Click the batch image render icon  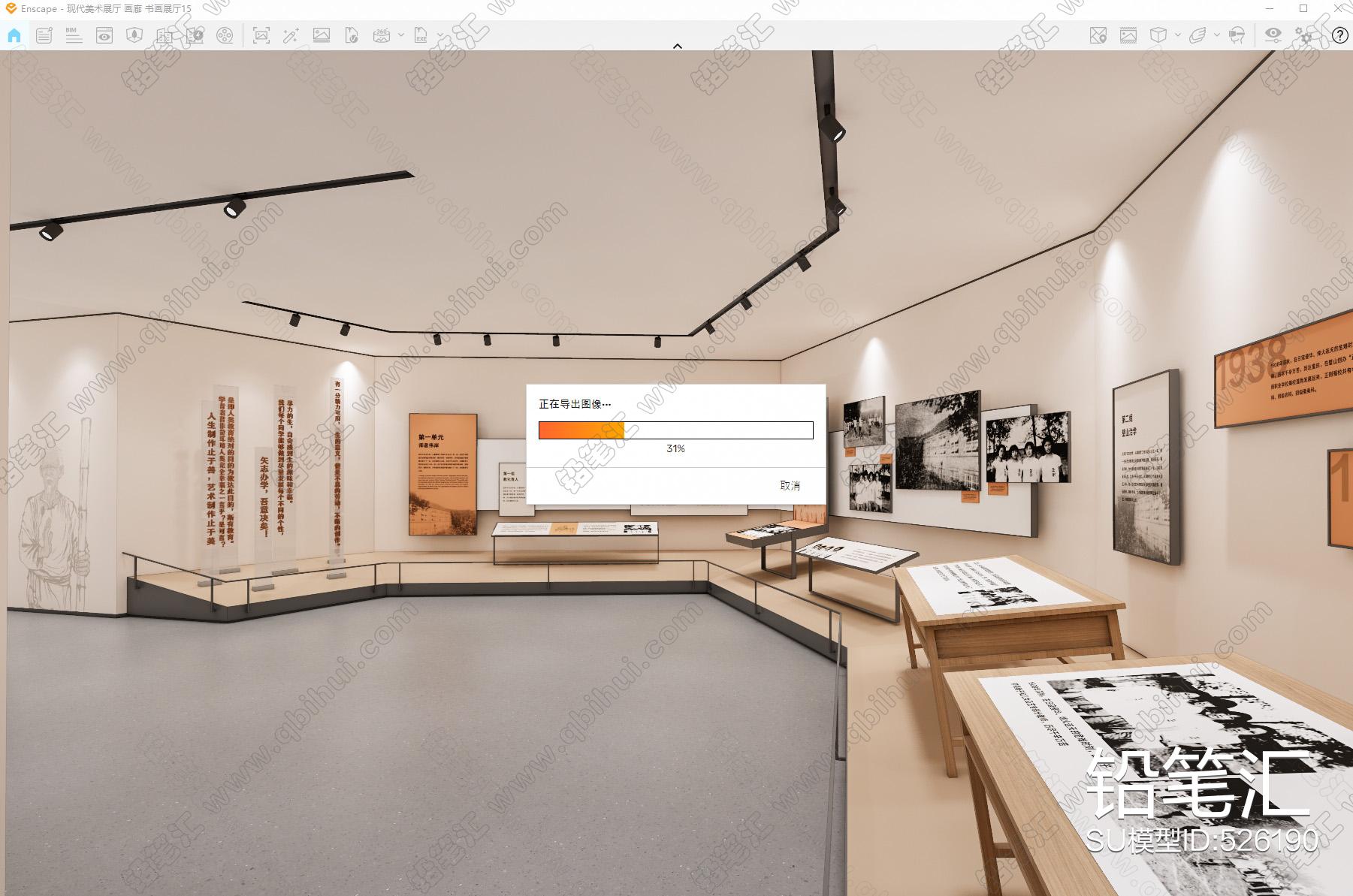tap(322, 35)
